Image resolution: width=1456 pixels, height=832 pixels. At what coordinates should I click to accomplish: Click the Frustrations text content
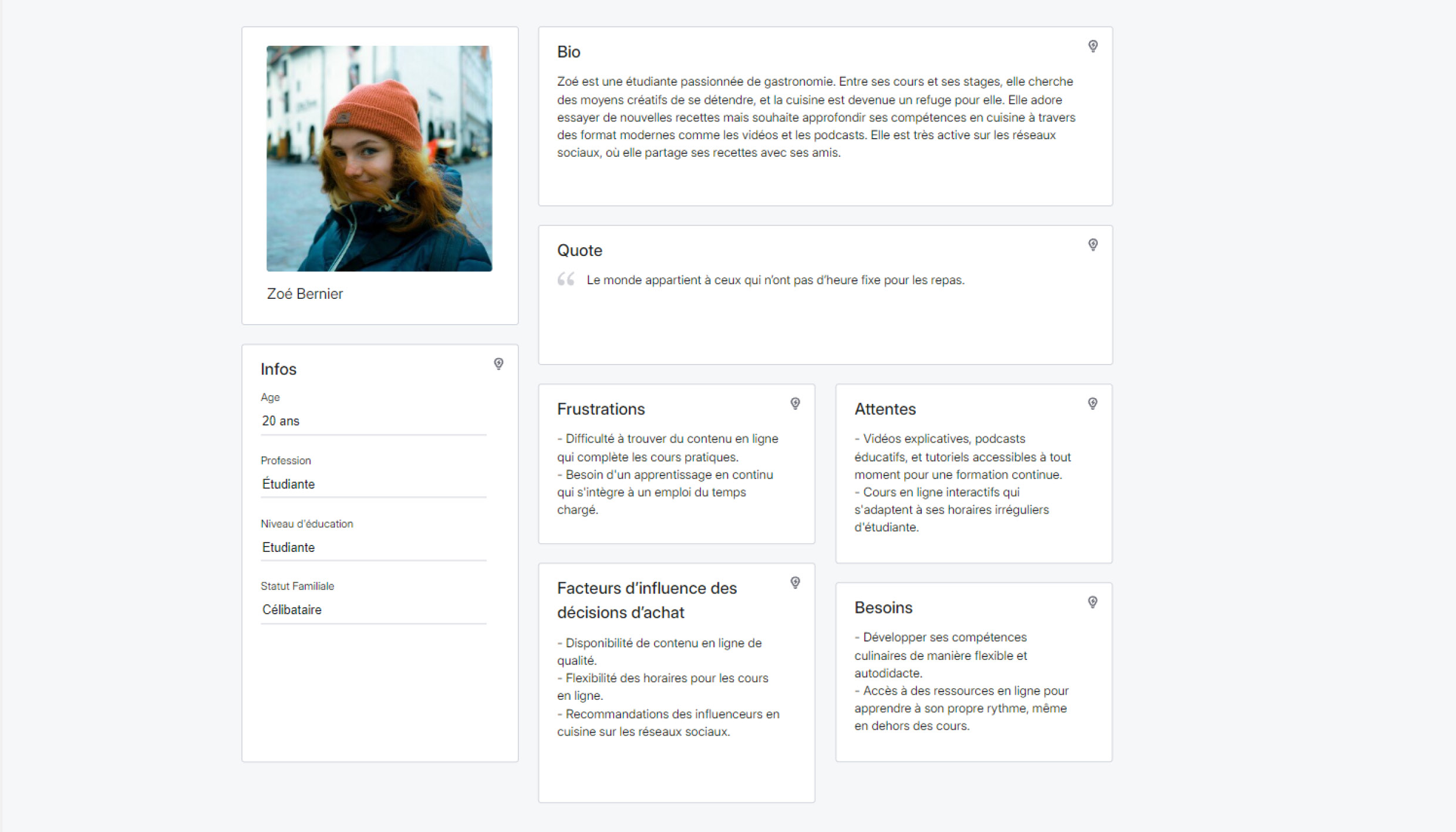668,474
